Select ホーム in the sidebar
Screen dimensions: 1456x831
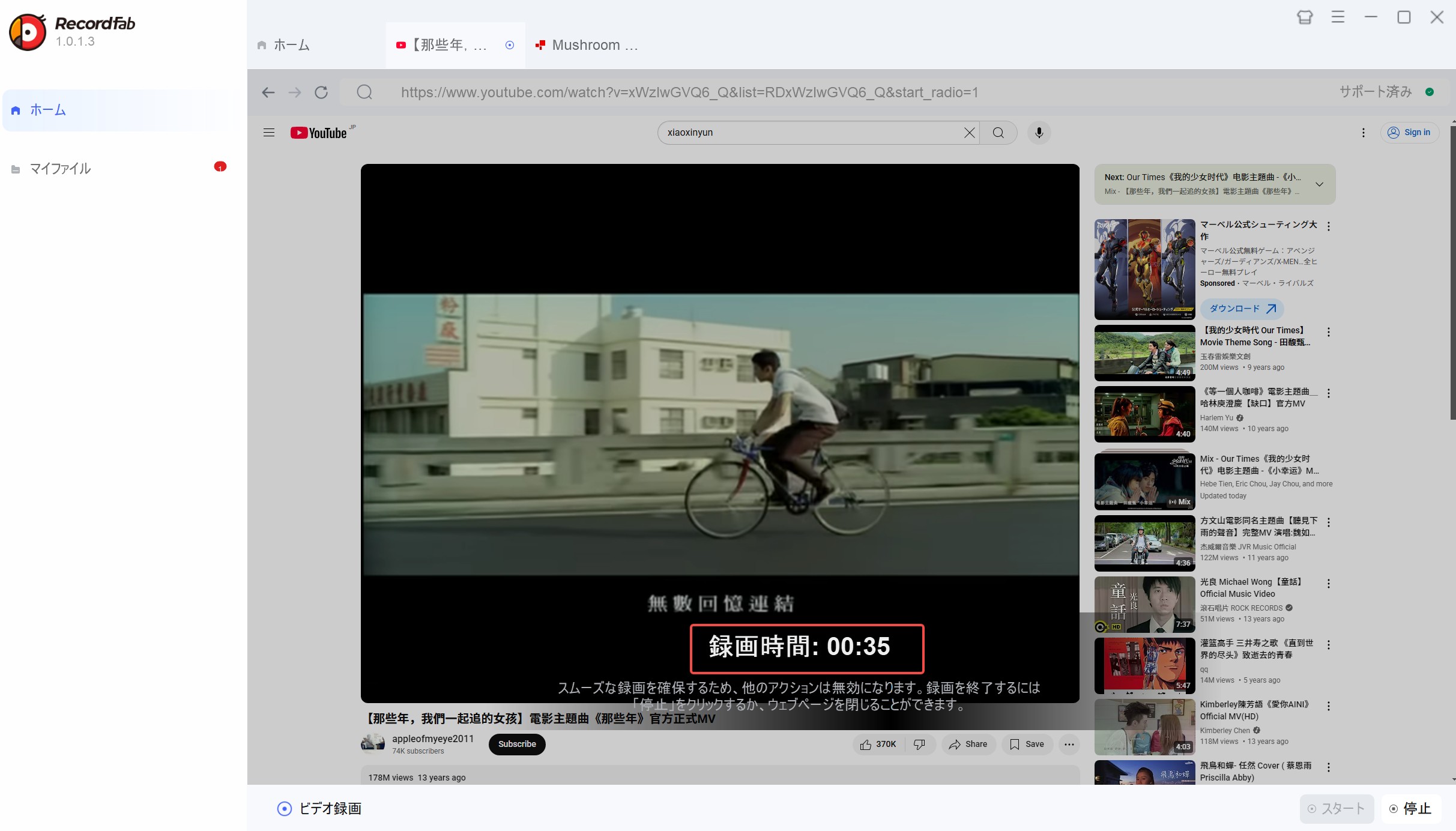click(x=120, y=110)
